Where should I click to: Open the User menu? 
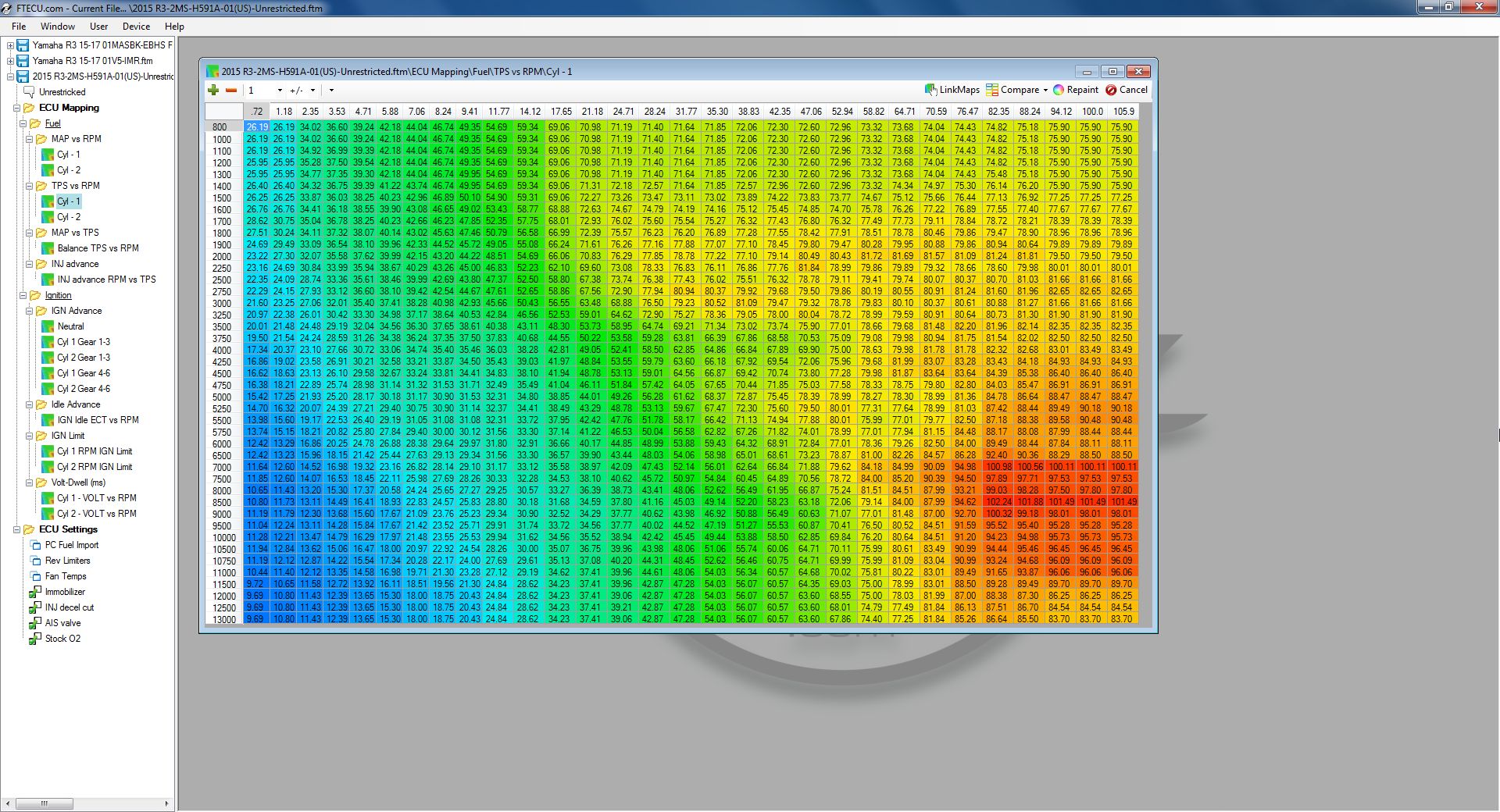pos(98,27)
